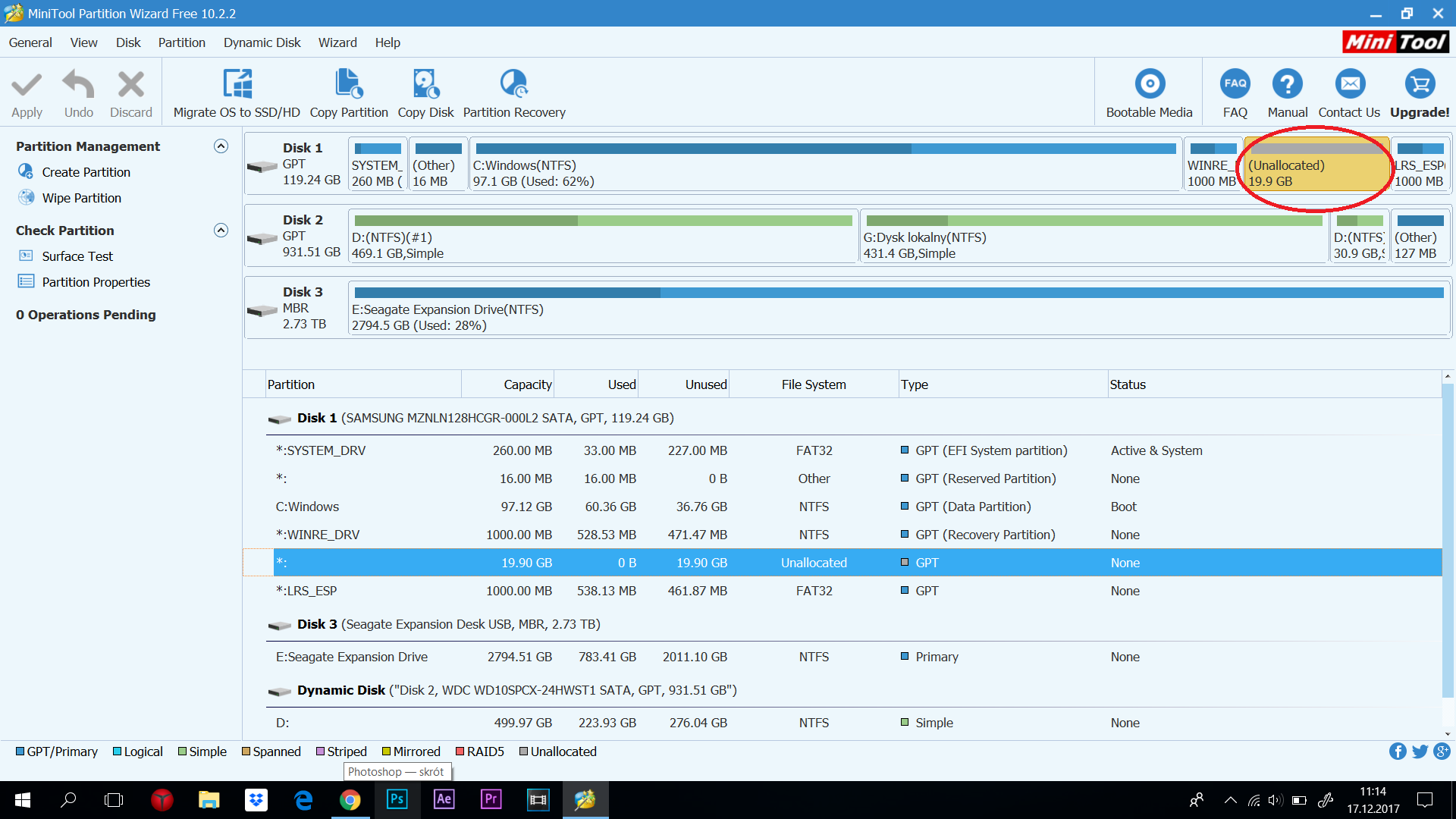Screen dimensions: 1456x819
Task: Select the Disk 3 header in disk map
Action: click(x=295, y=308)
